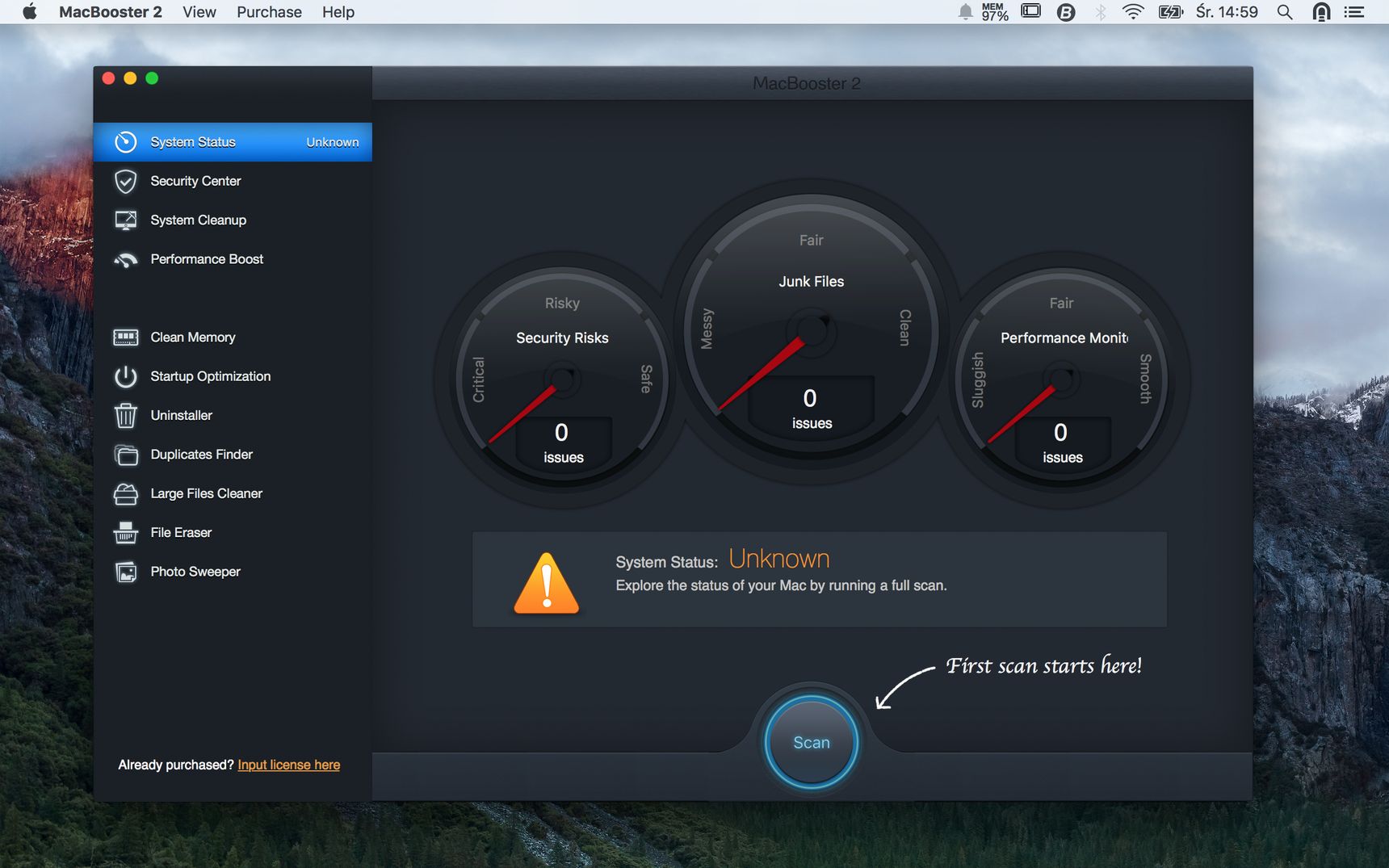1389x868 pixels.
Task: Open the View menu
Action: (199, 12)
